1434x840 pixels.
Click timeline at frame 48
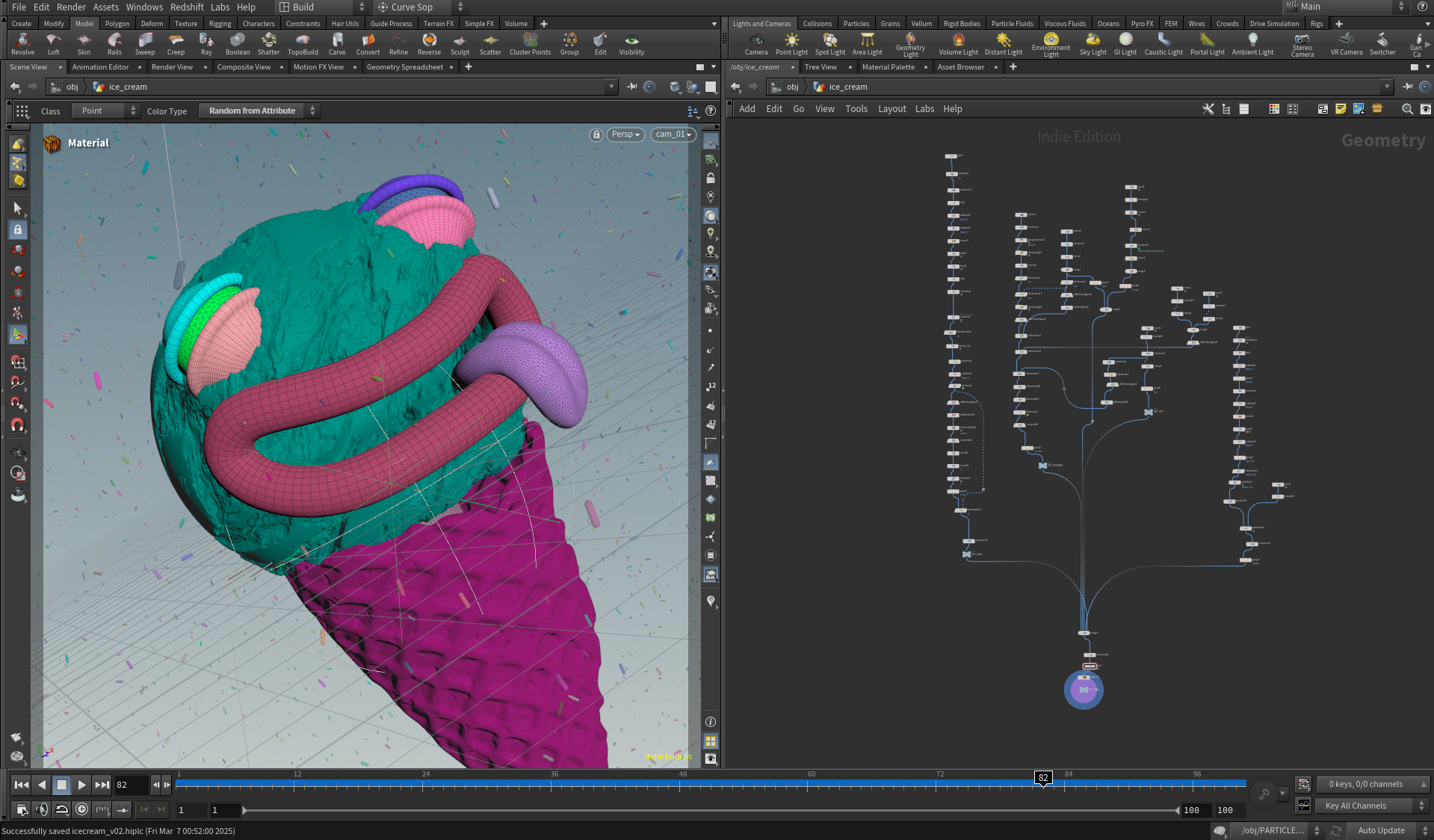click(x=683, y=784)
